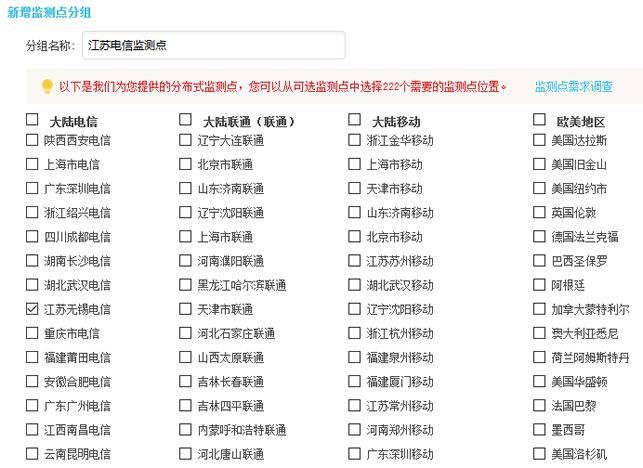643x468 pixels.
Task: Select the 辽宁大连联通 checkbox
Action: tap(186, 140)
